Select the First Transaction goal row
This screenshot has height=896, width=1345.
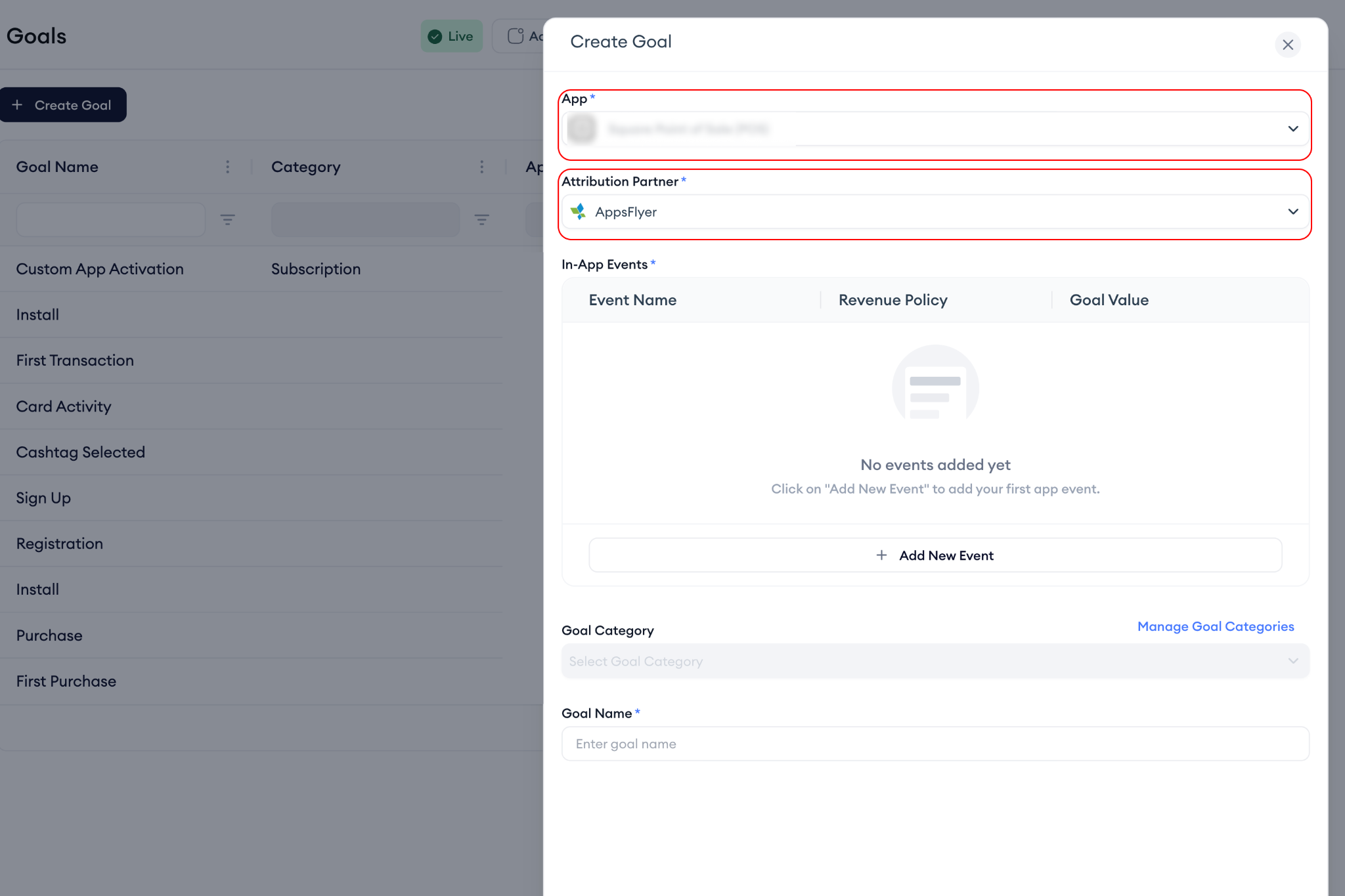(x=75, y=360)
